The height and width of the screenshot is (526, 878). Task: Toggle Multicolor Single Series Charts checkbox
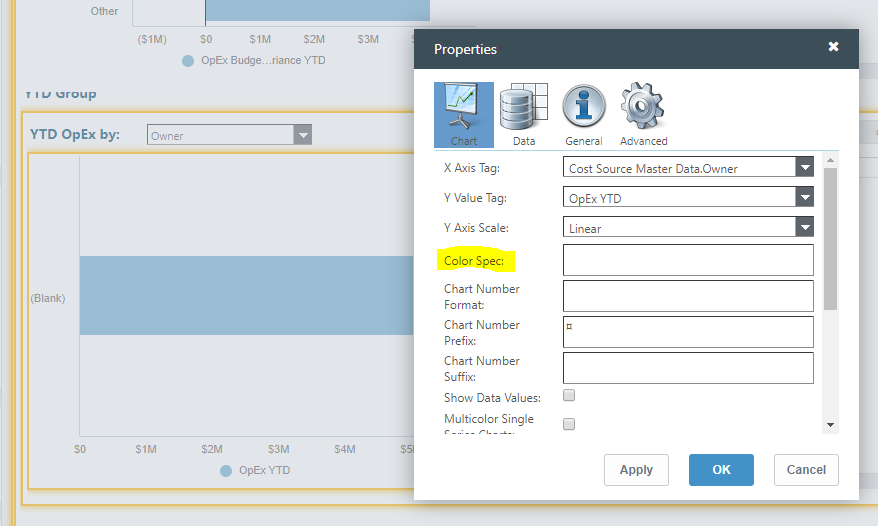tap(569, 424)
